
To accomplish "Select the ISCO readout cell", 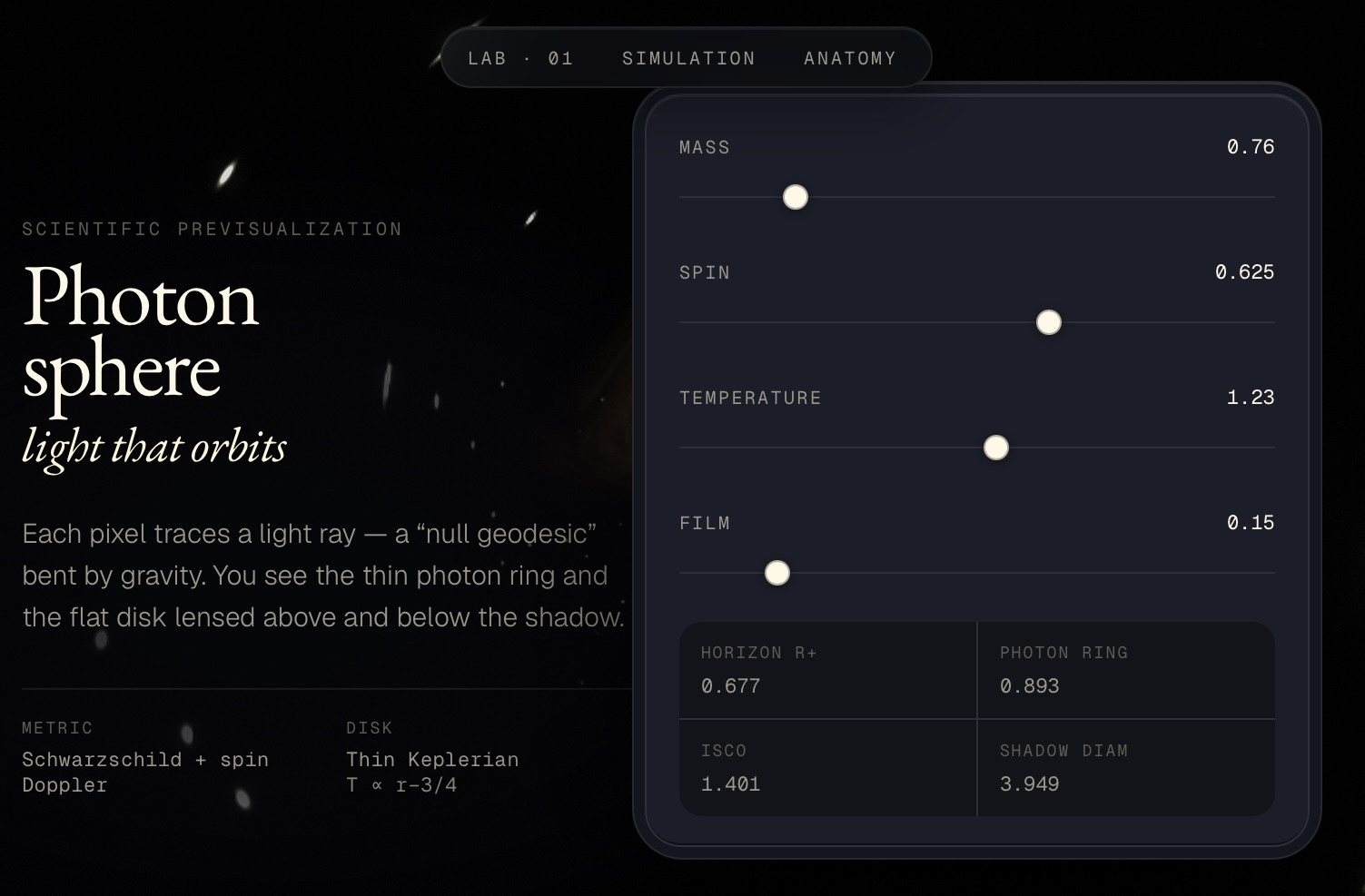I will coord(827,768).
